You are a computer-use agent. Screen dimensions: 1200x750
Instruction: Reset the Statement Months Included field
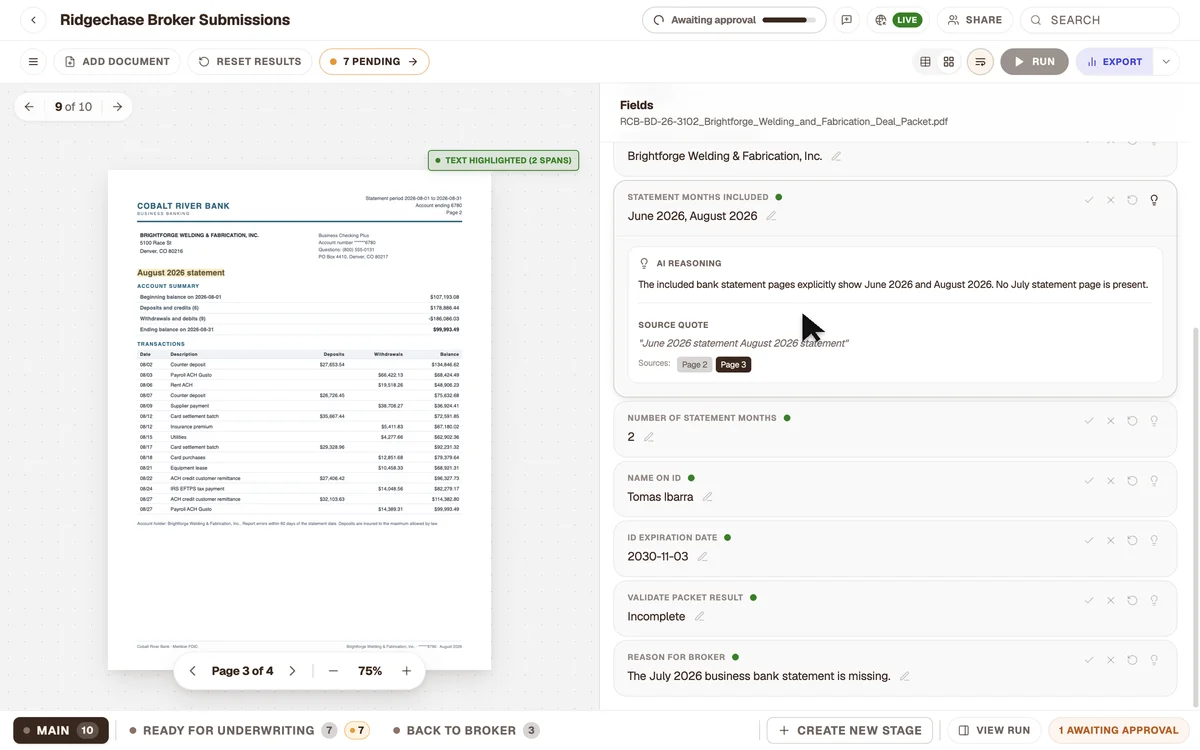tap(1132, 200)
